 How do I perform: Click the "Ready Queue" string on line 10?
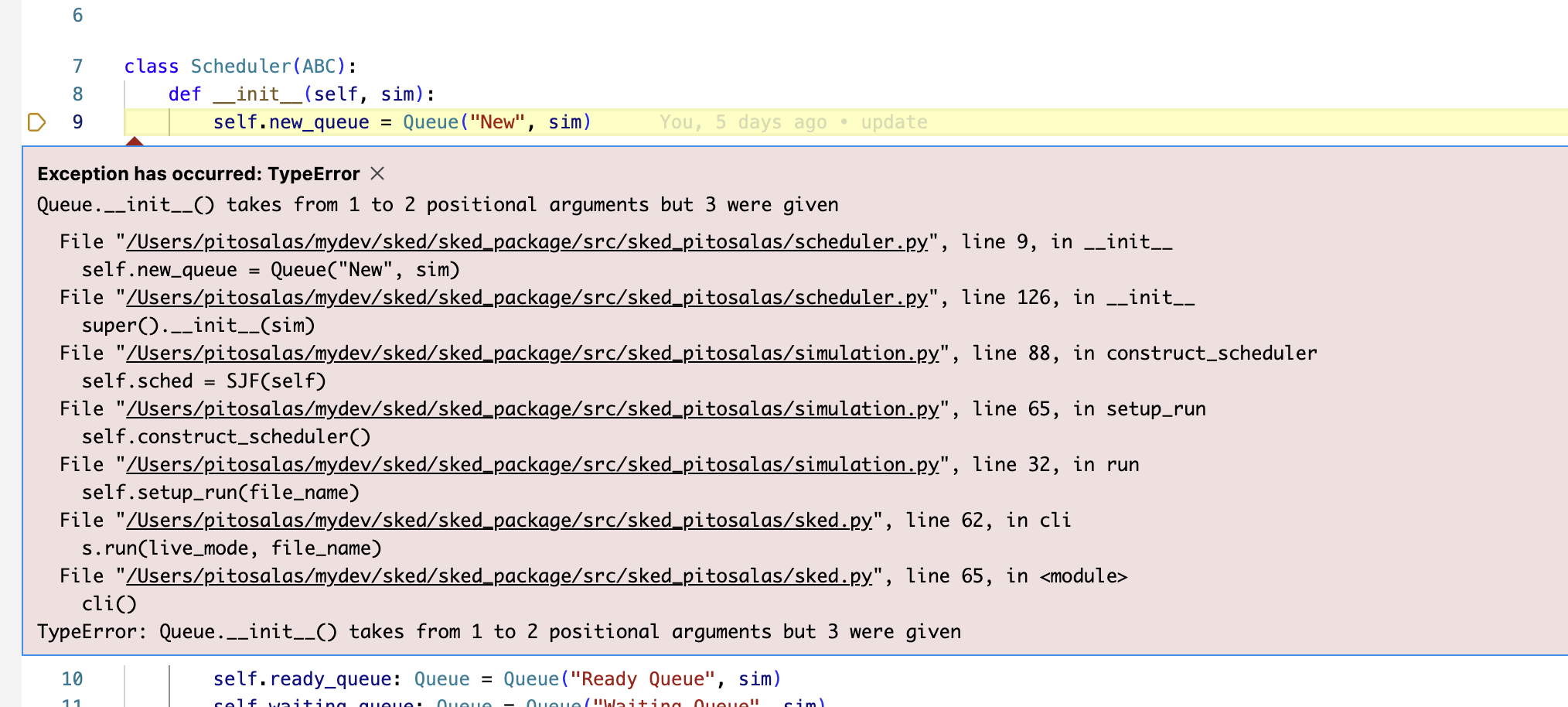(x=637, y=679)
